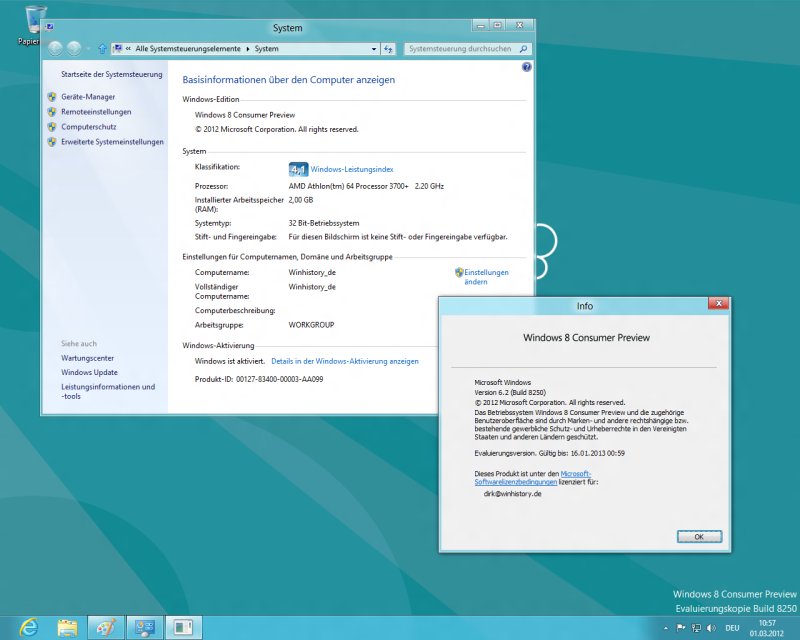Go up one level with Up arrow
The image size is (800, 640).
point(102,49)
